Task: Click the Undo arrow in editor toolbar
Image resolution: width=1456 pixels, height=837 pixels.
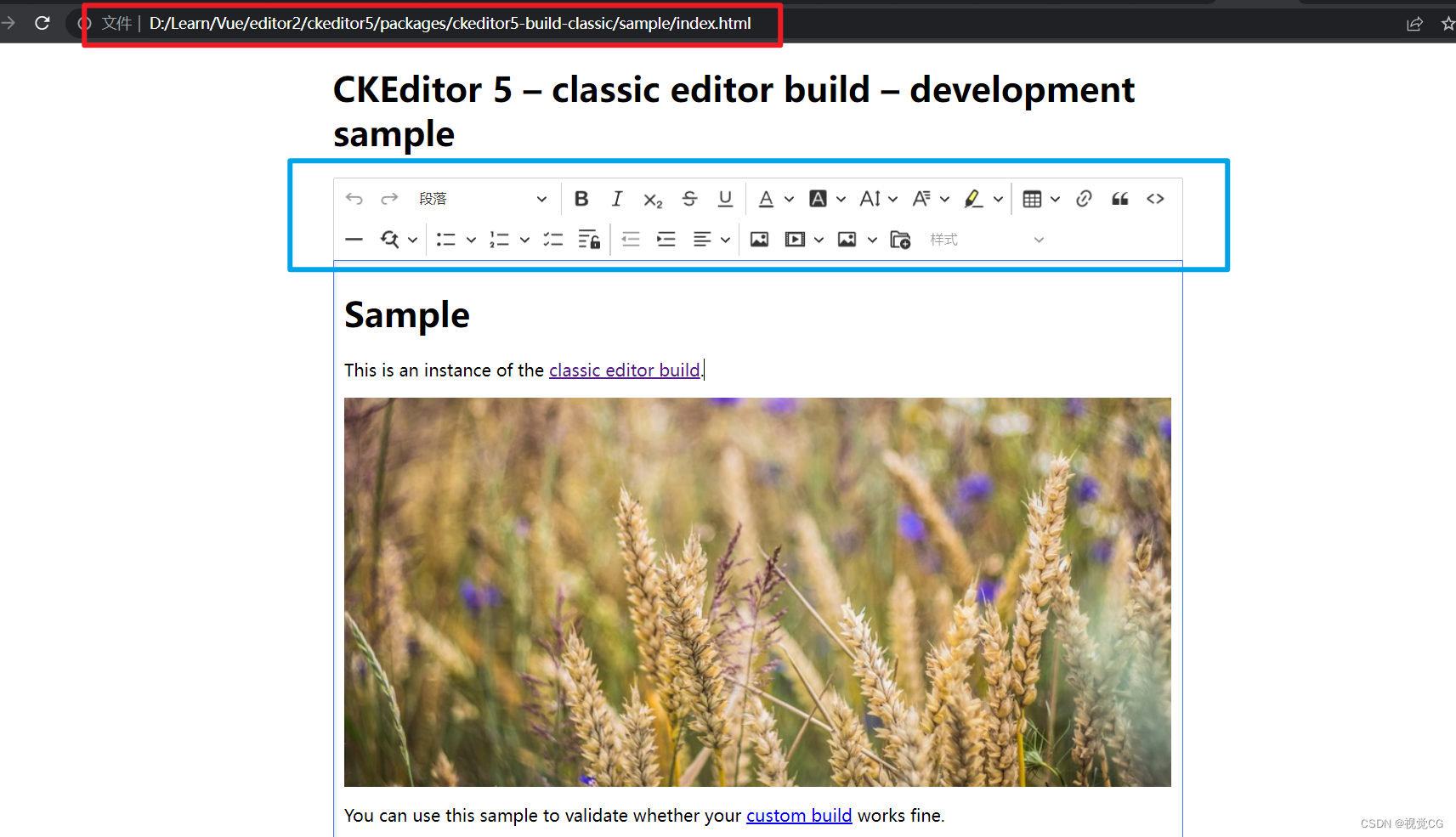Action: tap(354, 199)
